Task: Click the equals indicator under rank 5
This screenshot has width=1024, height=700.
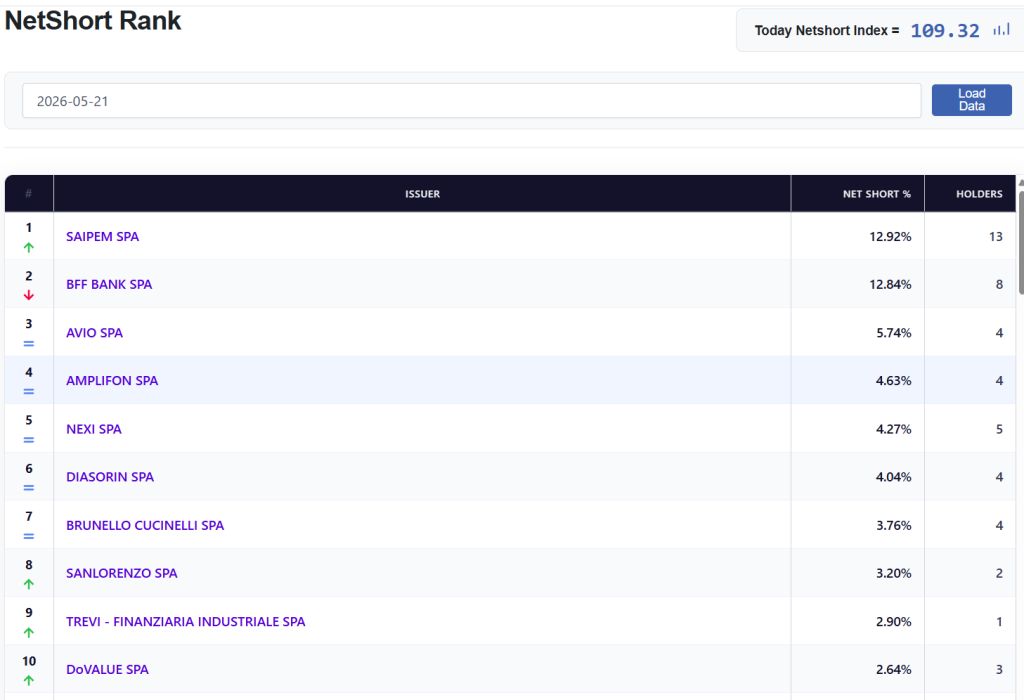Action: (x=29, y=439)
